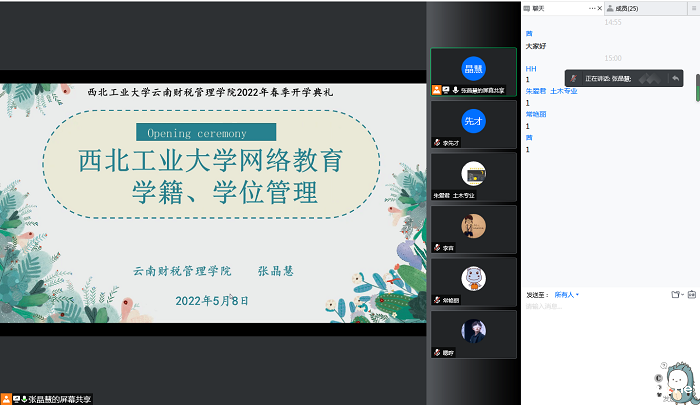The image size is (700, 405).
Task: Open the hamburger menu beside the members tab
Action: click(694, 8)
